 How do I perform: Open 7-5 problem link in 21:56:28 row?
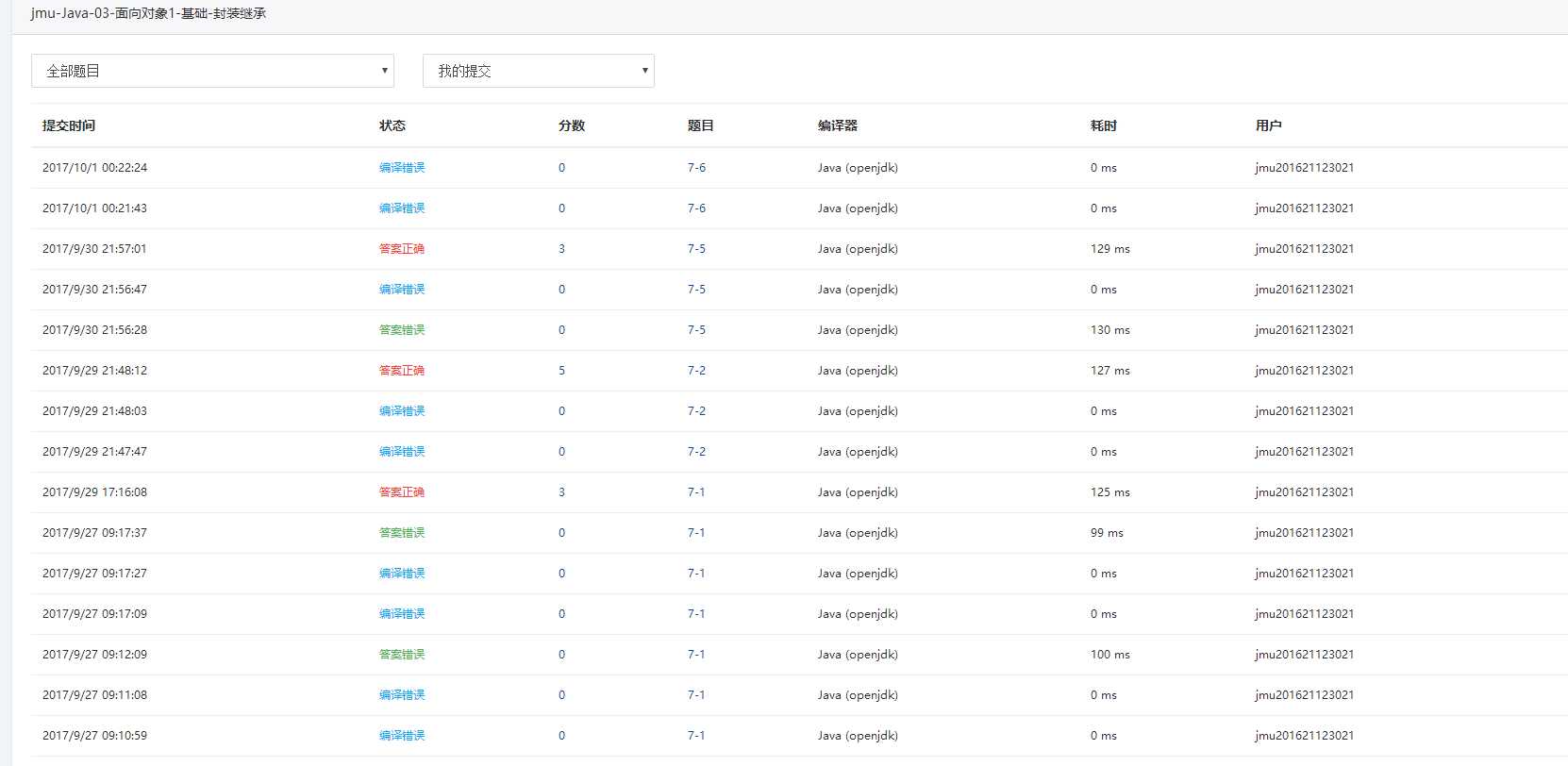(696, 330)
